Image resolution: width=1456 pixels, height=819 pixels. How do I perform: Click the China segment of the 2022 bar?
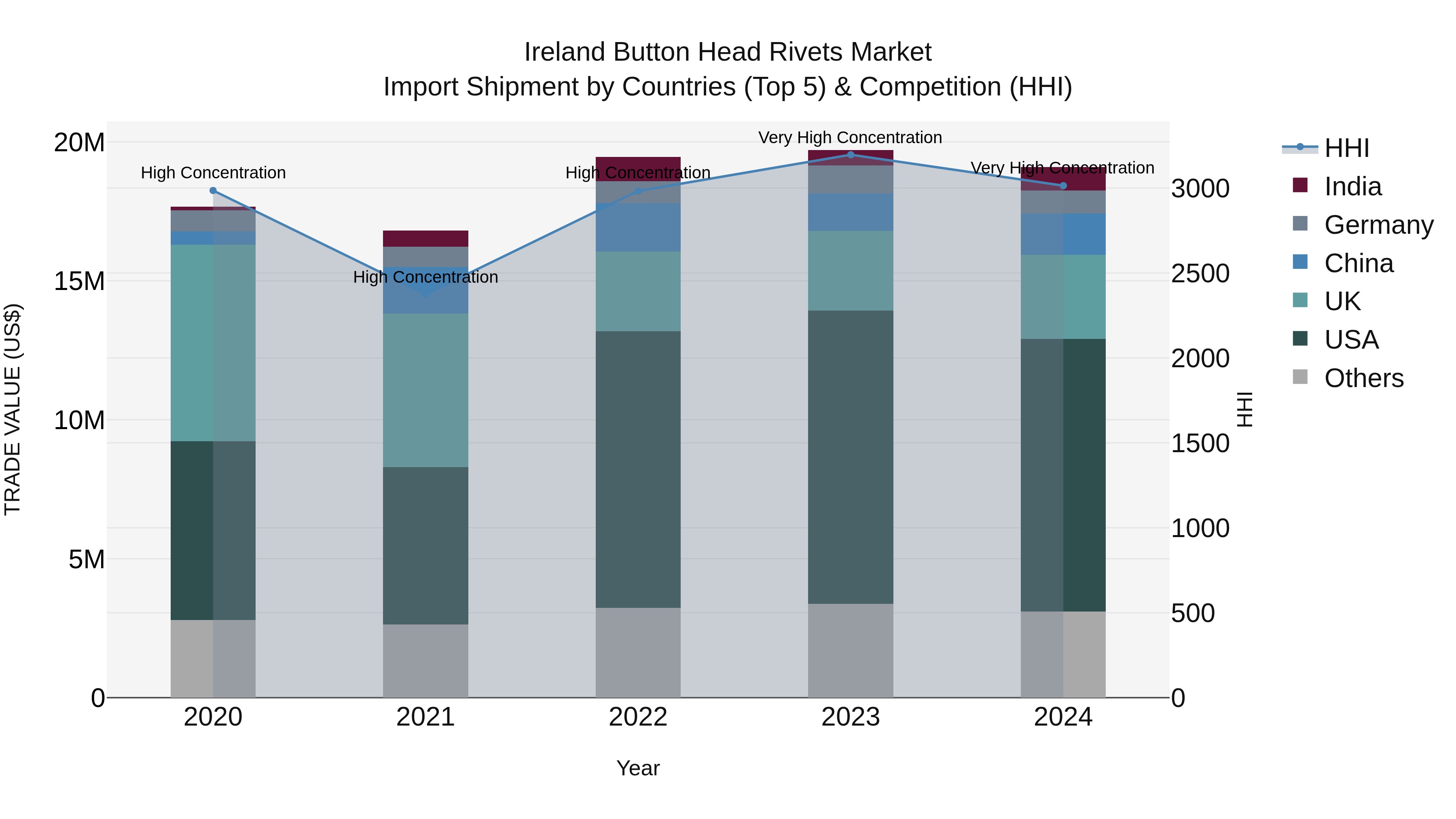tap(638, 227)
